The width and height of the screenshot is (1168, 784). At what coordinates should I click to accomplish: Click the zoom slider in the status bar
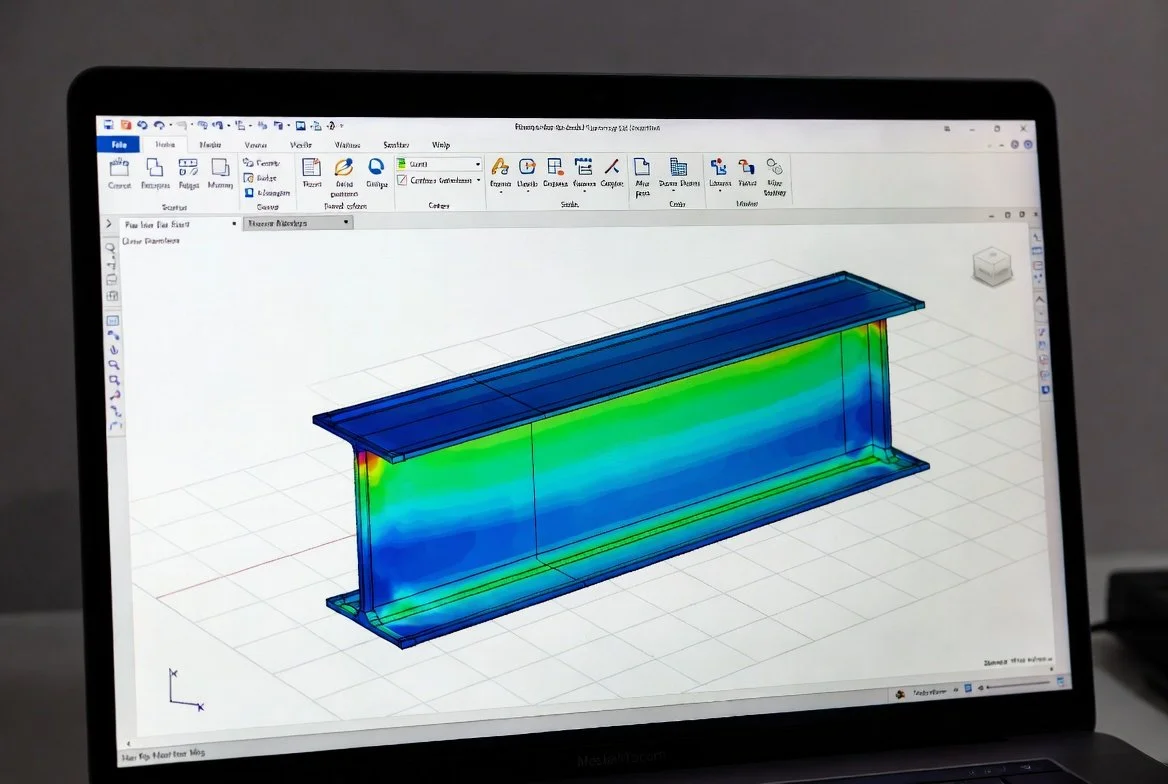(x=1020, y=686)
